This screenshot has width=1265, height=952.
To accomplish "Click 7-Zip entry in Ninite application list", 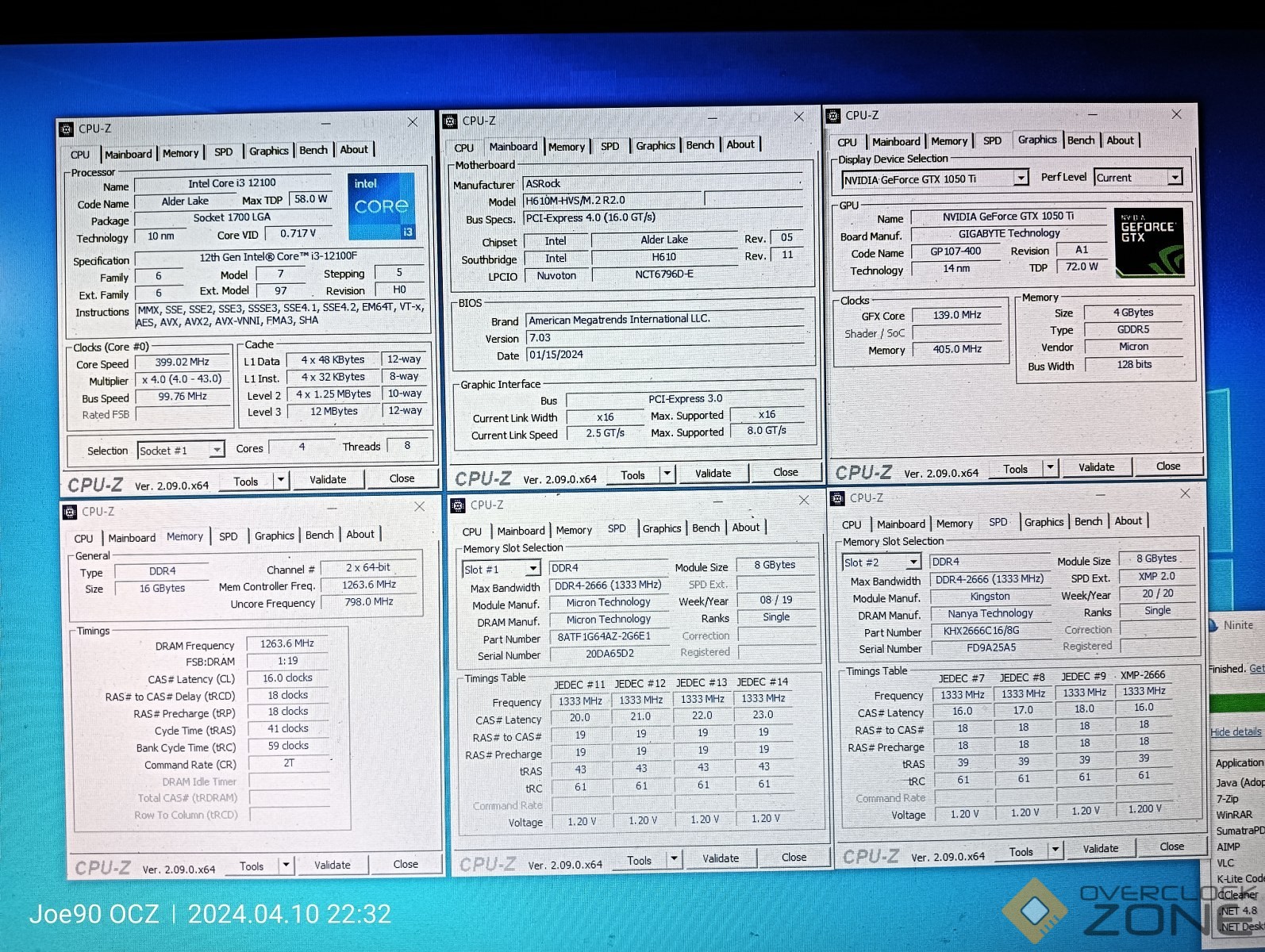I will pos(1228,799).
